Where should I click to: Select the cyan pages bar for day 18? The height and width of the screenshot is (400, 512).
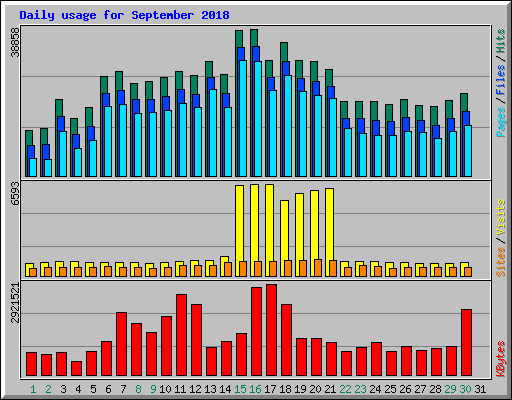[x=288, y=126]
